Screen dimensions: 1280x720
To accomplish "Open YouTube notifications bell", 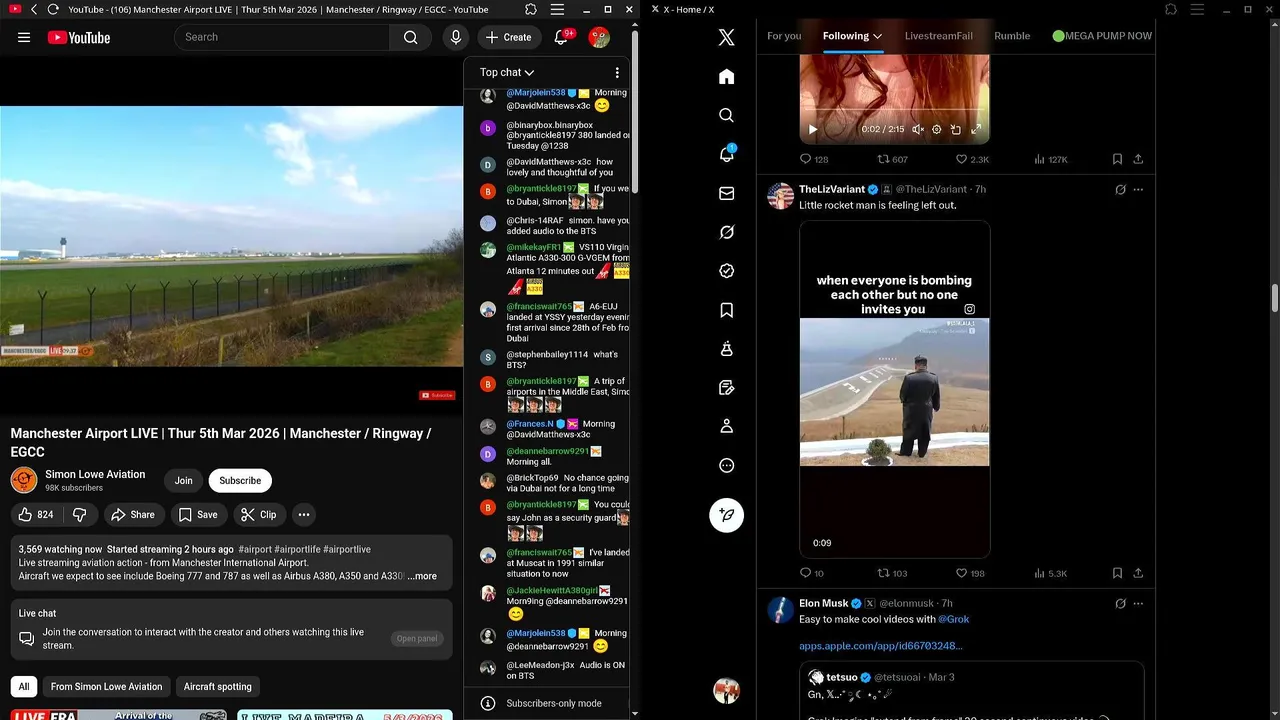I will (561, 37).
